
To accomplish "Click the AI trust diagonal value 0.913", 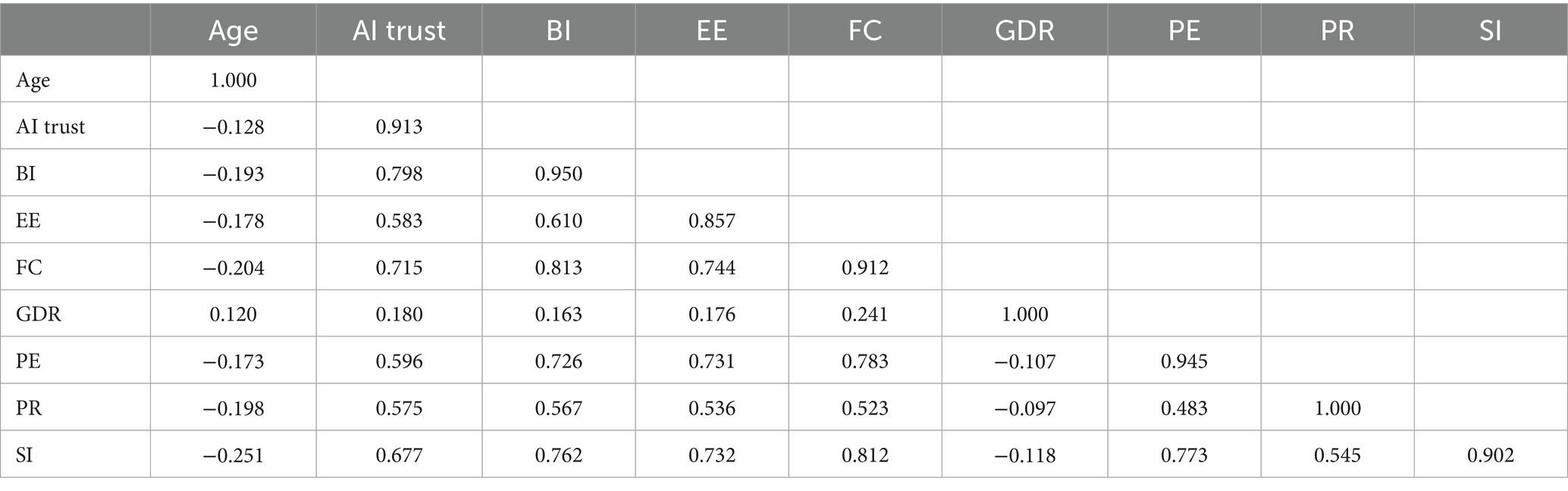I will click(399, 127).
